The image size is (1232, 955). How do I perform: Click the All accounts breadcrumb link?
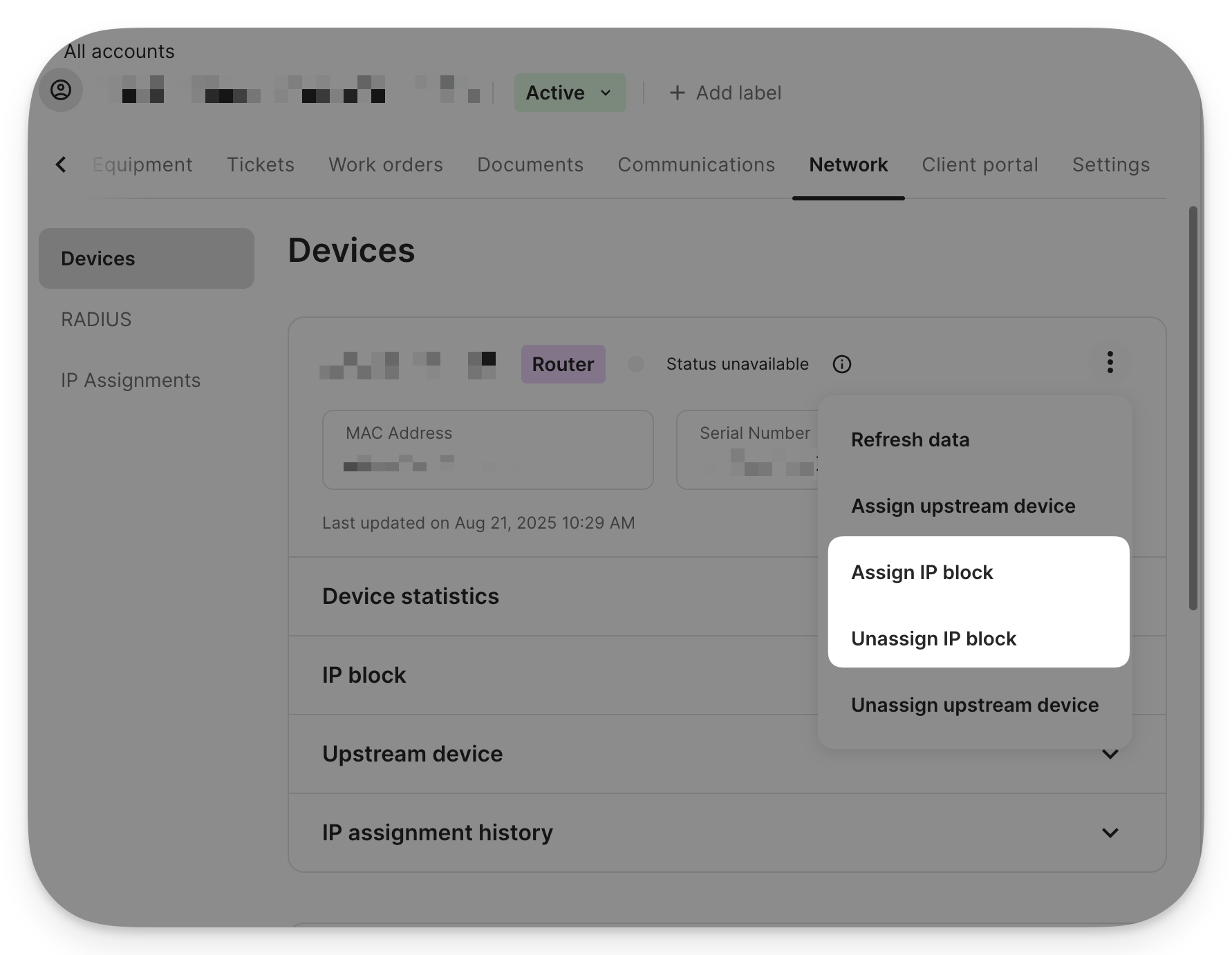pos(119,51)
